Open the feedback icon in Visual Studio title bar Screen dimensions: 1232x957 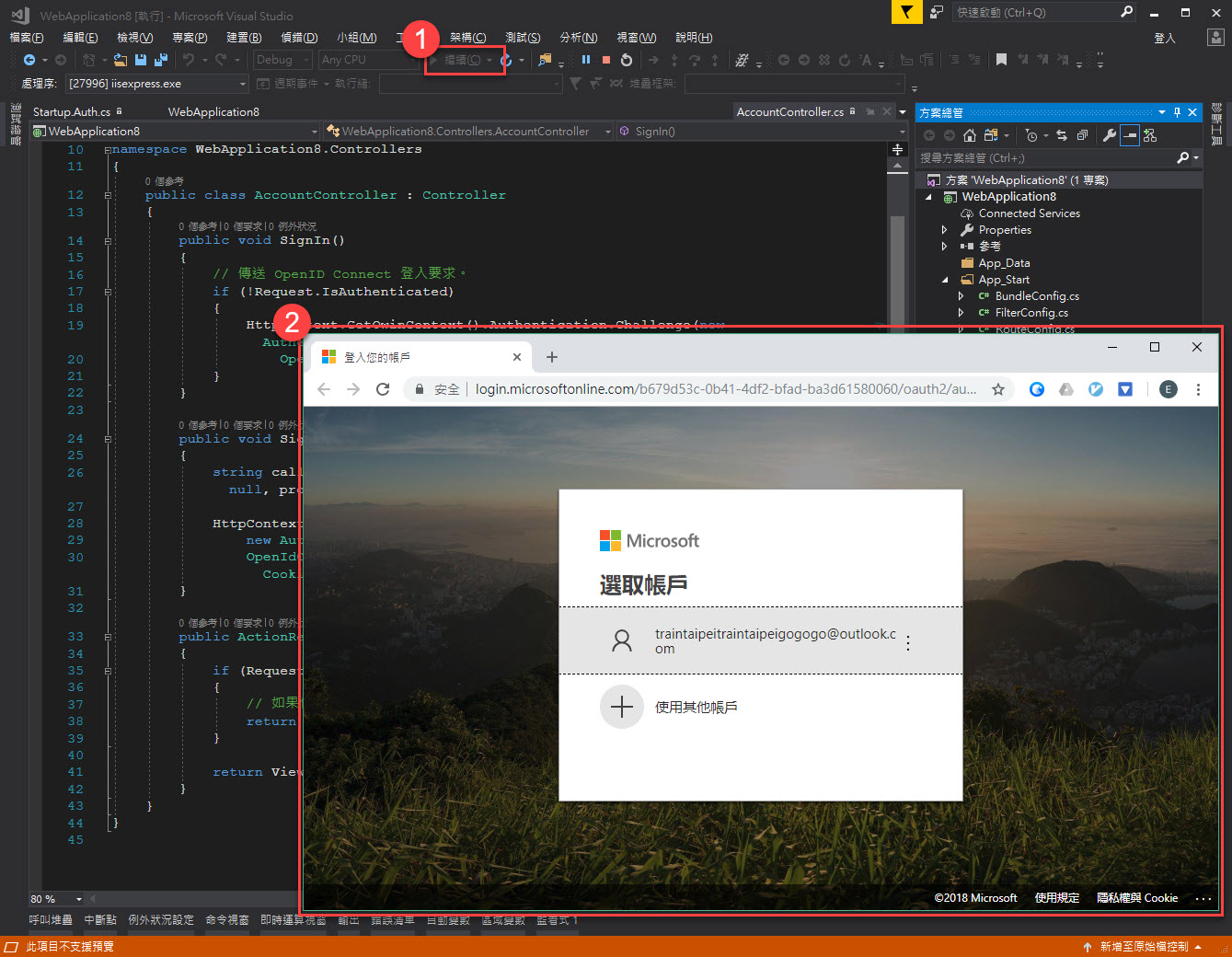tap(937, 12)
